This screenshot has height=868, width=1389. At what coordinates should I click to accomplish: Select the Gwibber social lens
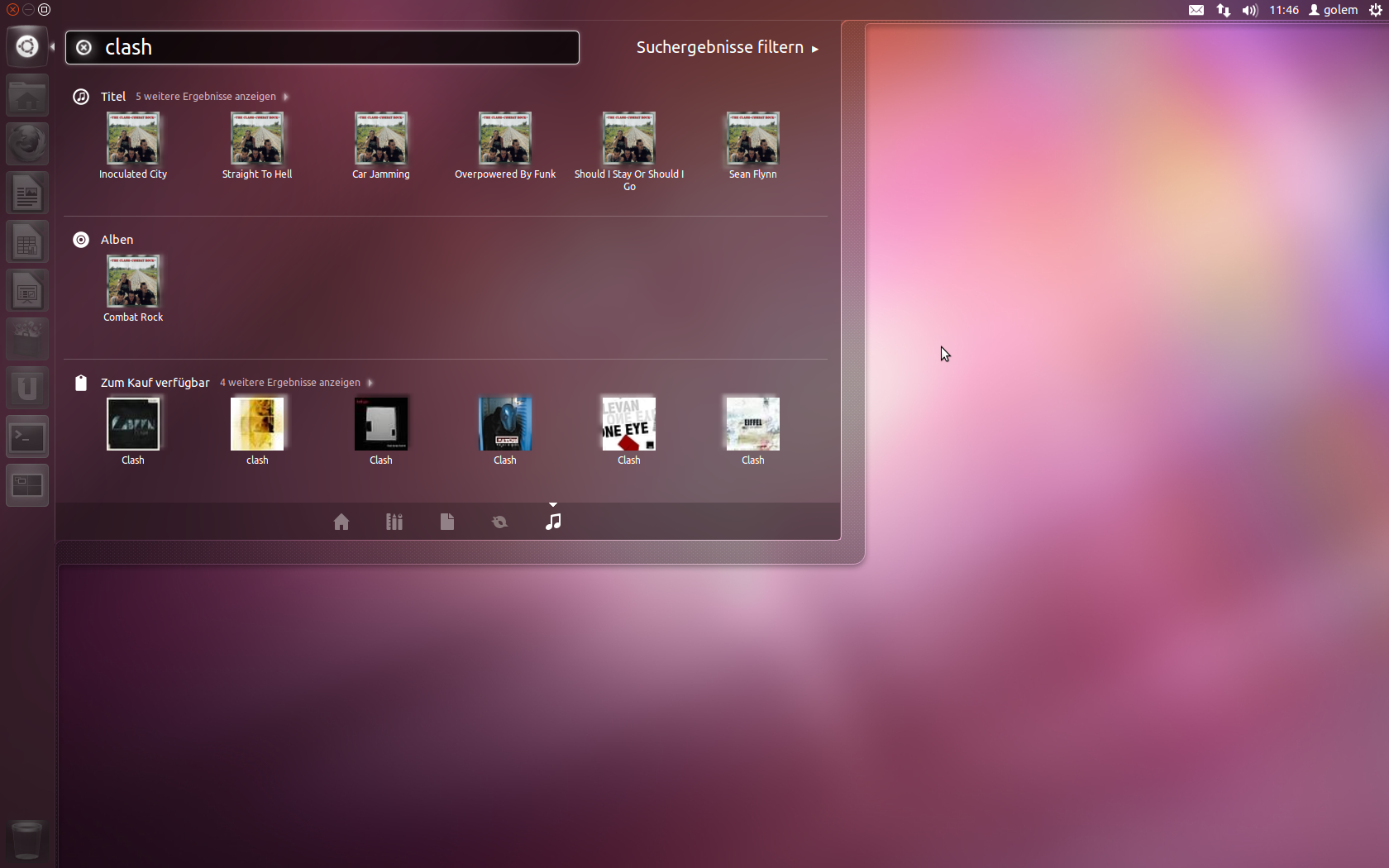click(x=499, y=521)
